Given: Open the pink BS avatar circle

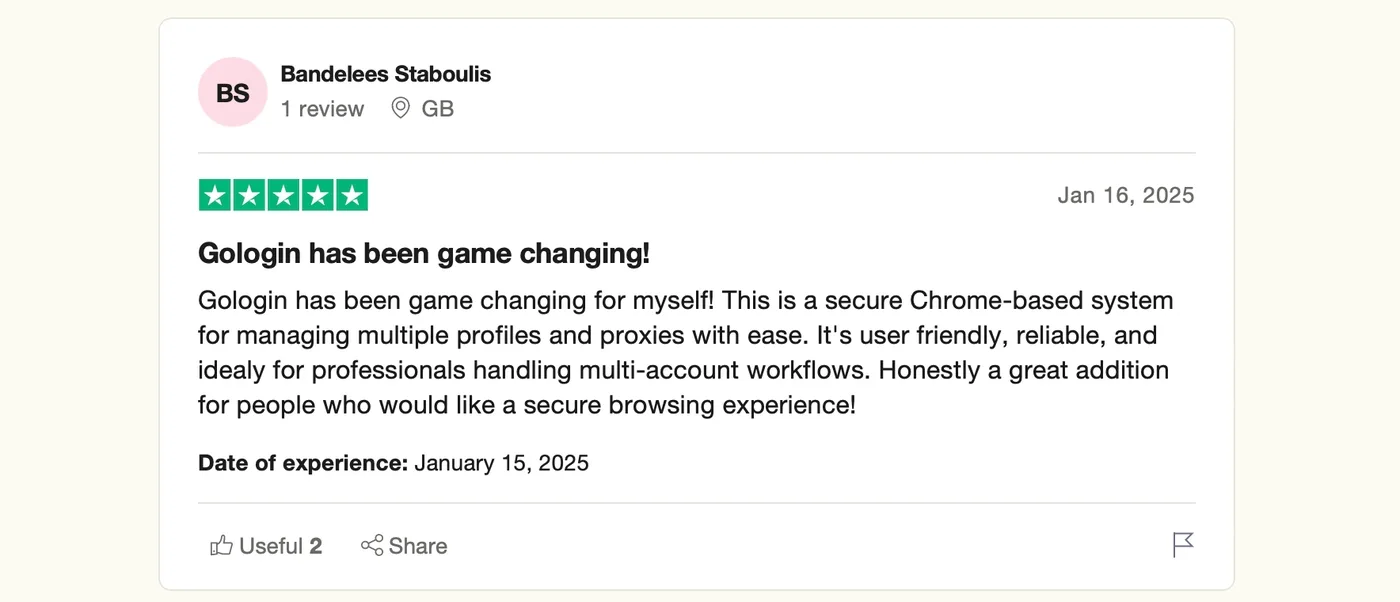Looking at the screenshot, I should pos(233,92).
